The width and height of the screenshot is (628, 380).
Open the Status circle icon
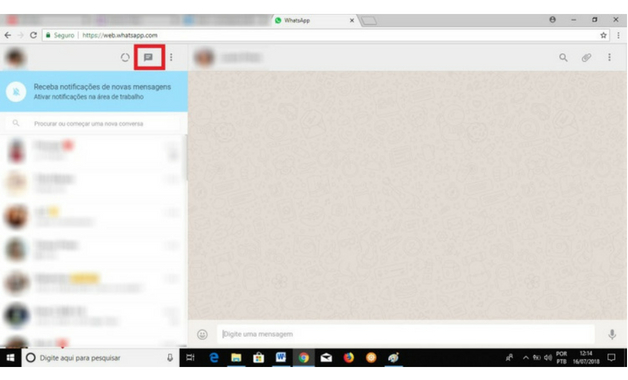tap(125, 57)
